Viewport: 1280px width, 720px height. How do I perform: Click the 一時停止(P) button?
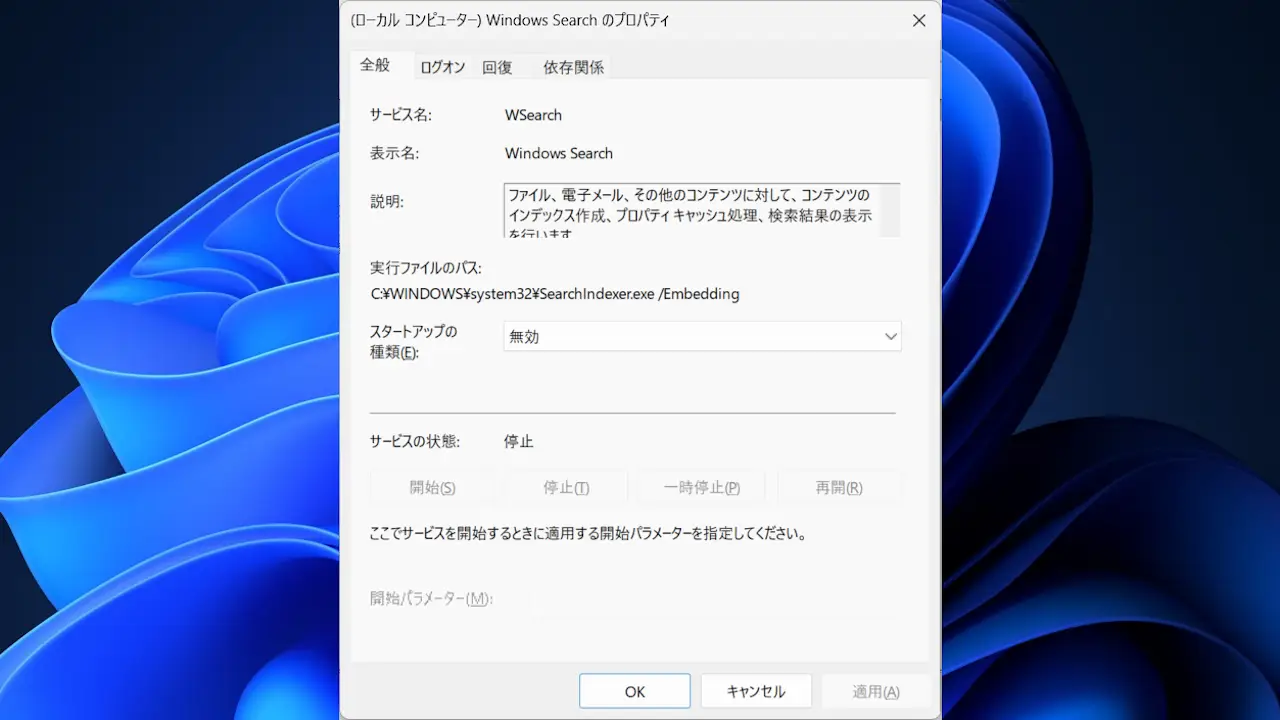(x=701, y=488)
